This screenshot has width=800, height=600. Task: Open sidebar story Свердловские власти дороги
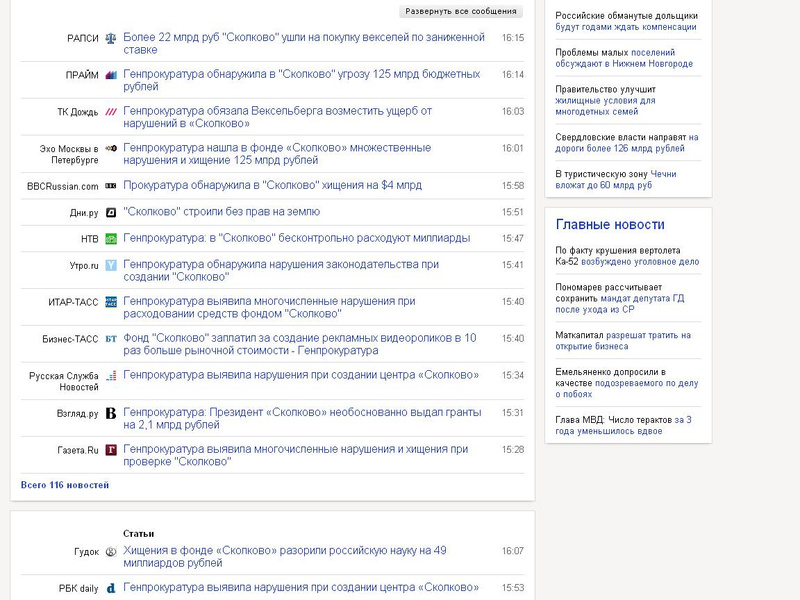click(627, 143)
